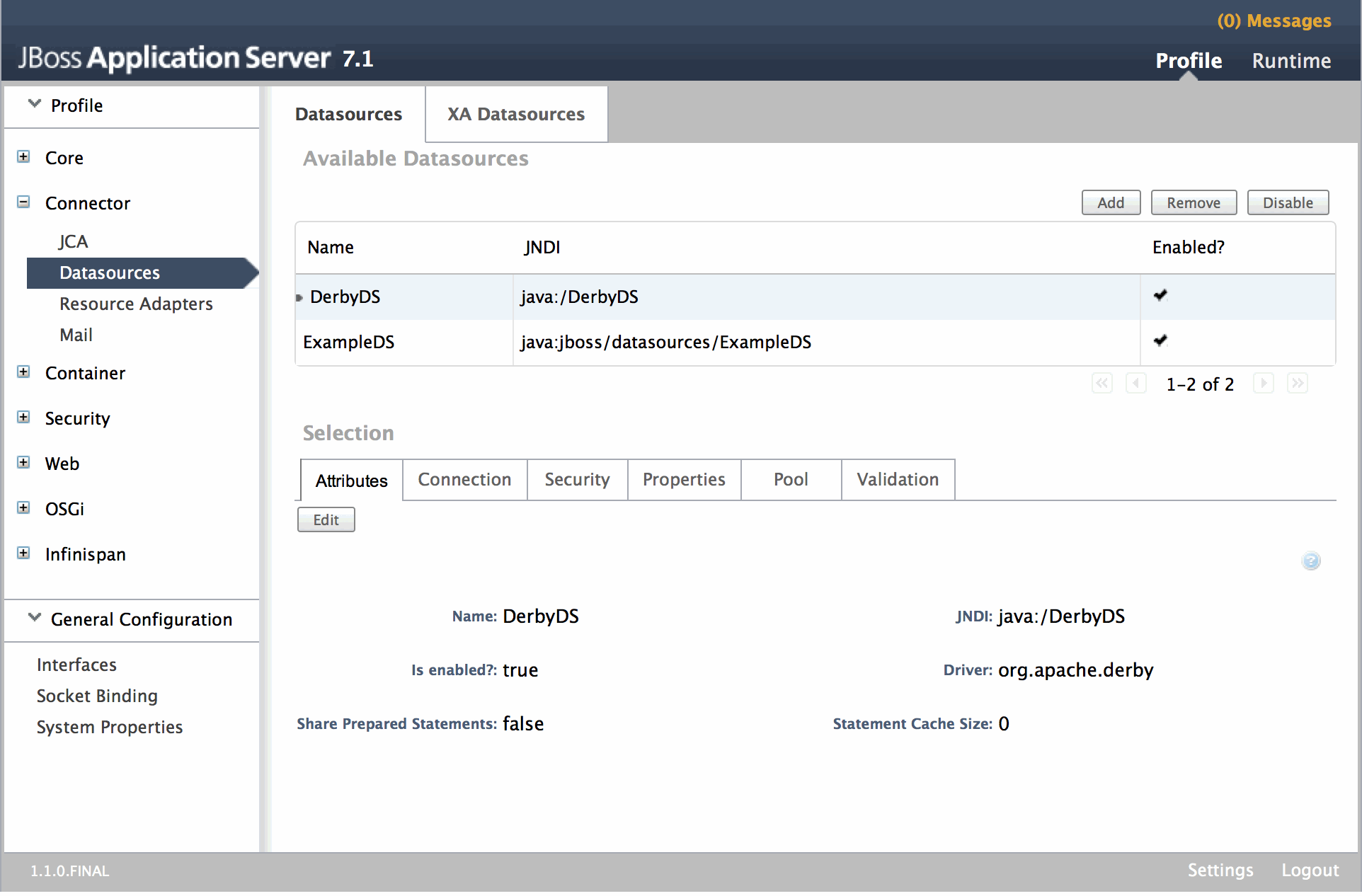Click the Edit button

(x=326, y=520)
